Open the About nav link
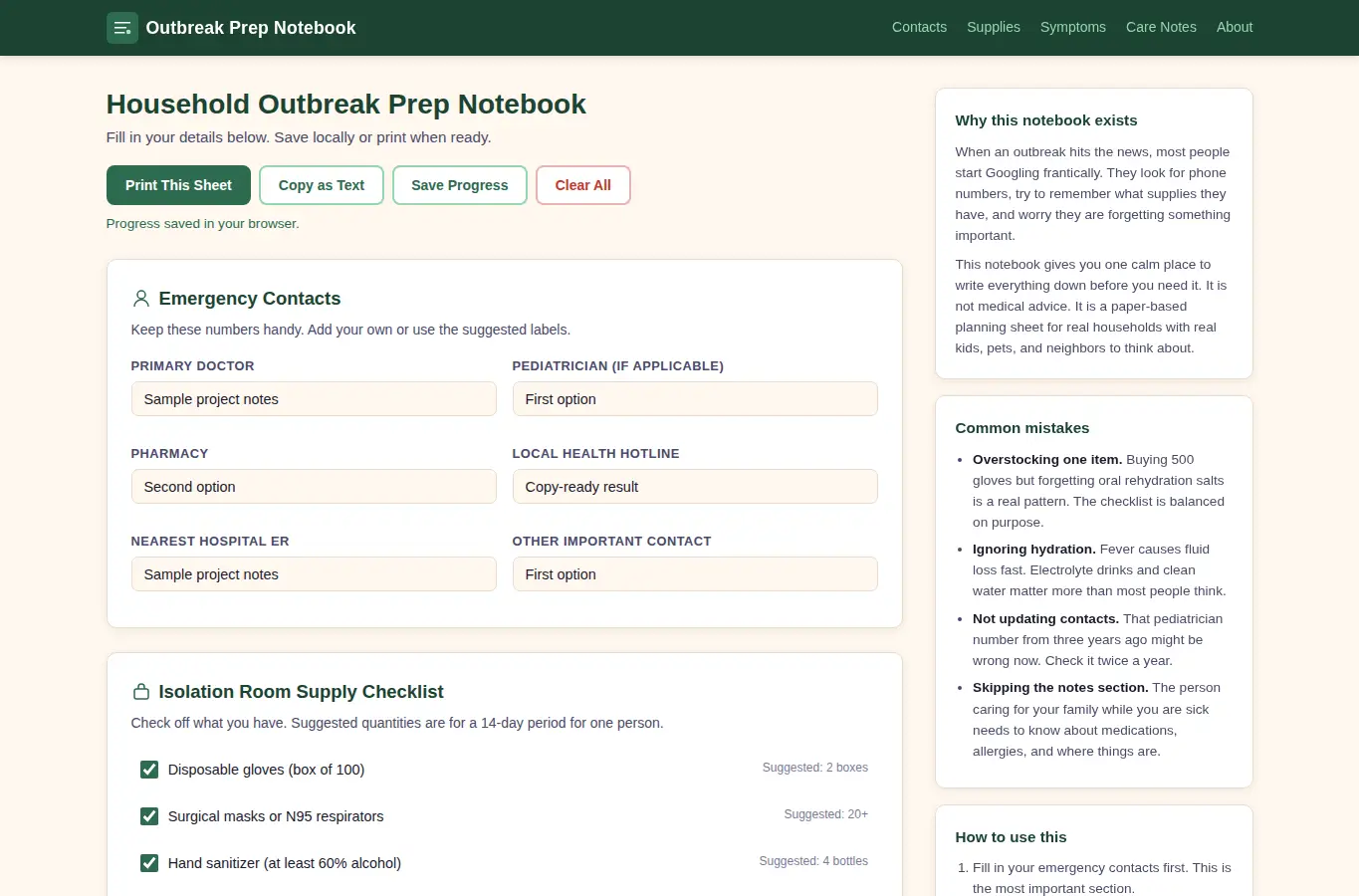 1235,27
